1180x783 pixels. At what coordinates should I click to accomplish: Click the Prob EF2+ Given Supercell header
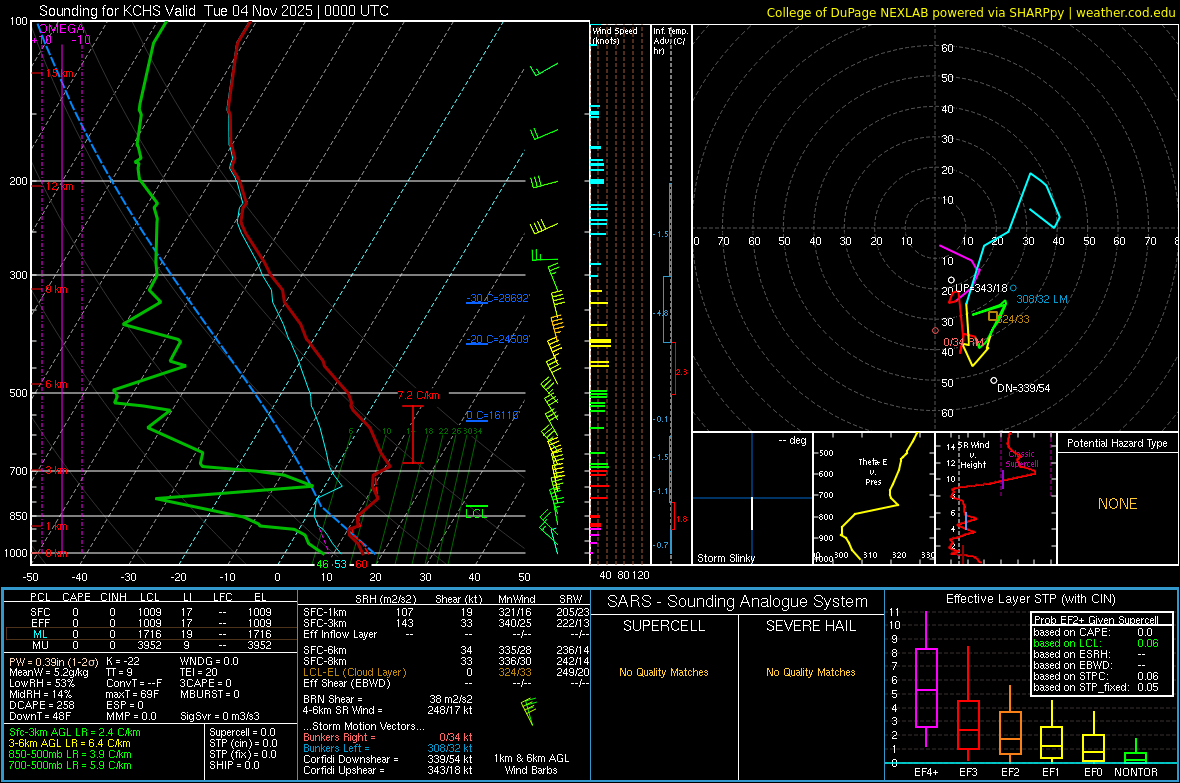tap(1096, 620)
